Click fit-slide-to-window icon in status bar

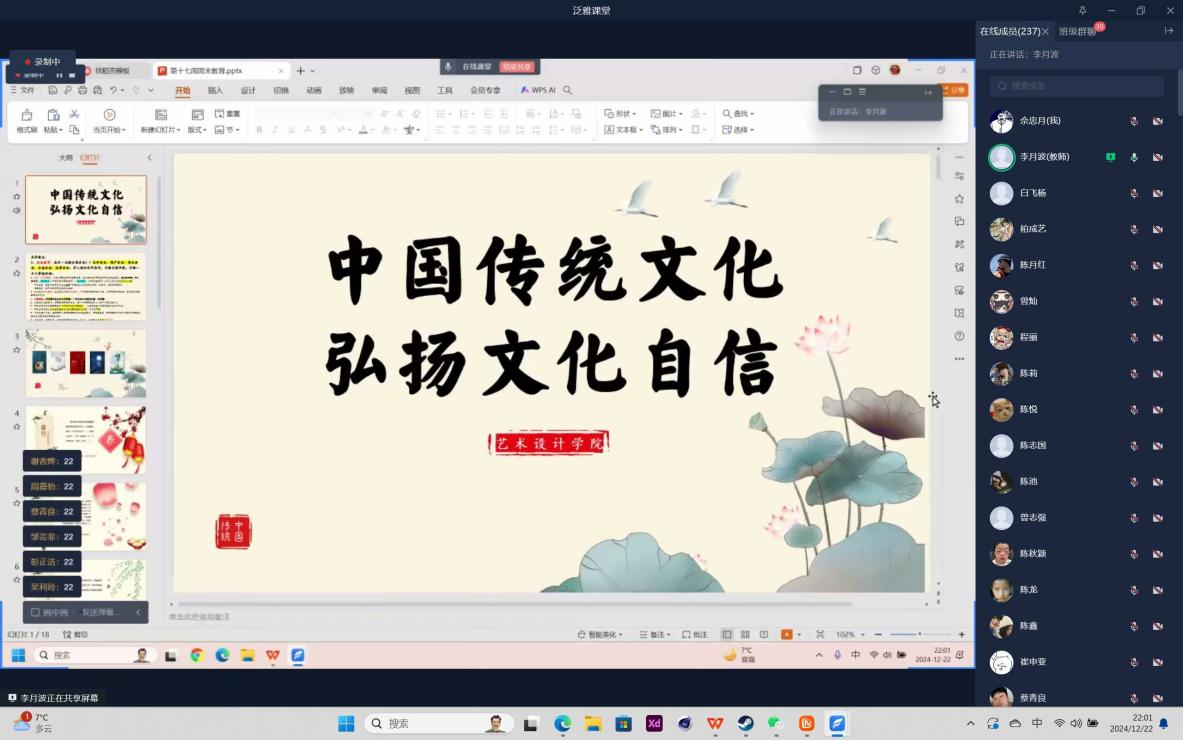coord(820,634)
